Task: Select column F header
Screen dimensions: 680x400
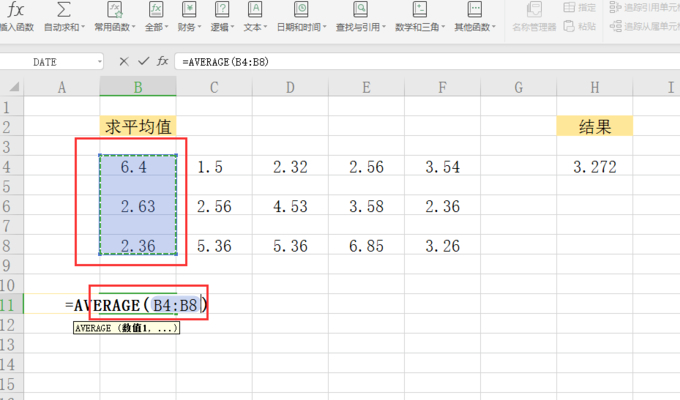Action: coord(442,87)
